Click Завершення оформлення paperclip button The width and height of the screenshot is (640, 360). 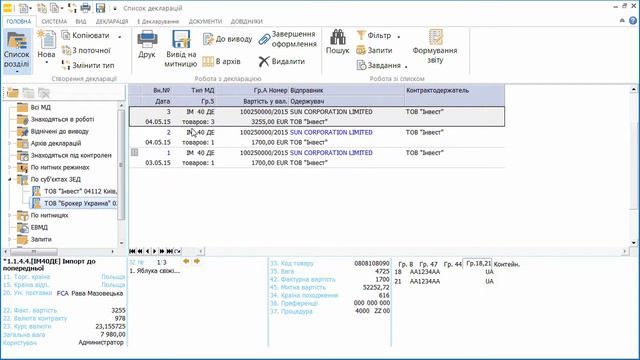(x=288, y=39)
